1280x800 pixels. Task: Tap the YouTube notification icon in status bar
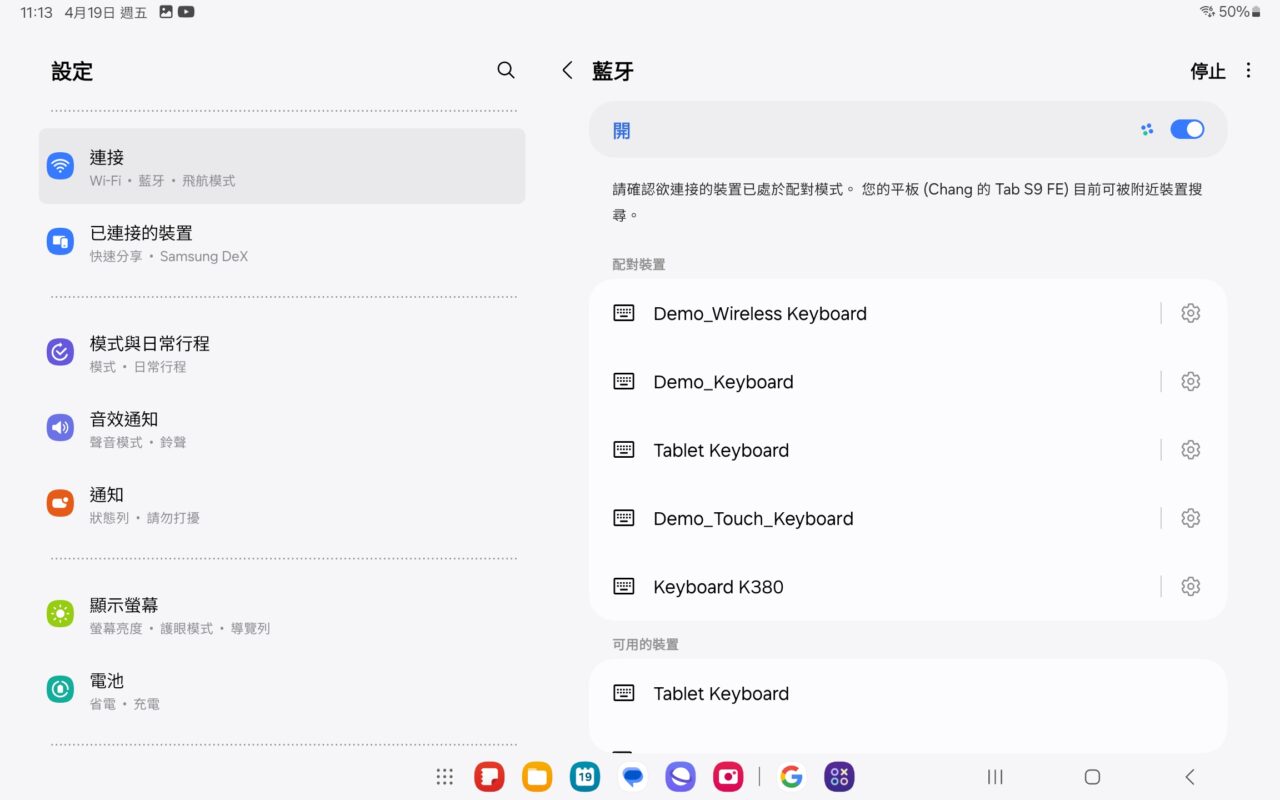click(186, 12)
